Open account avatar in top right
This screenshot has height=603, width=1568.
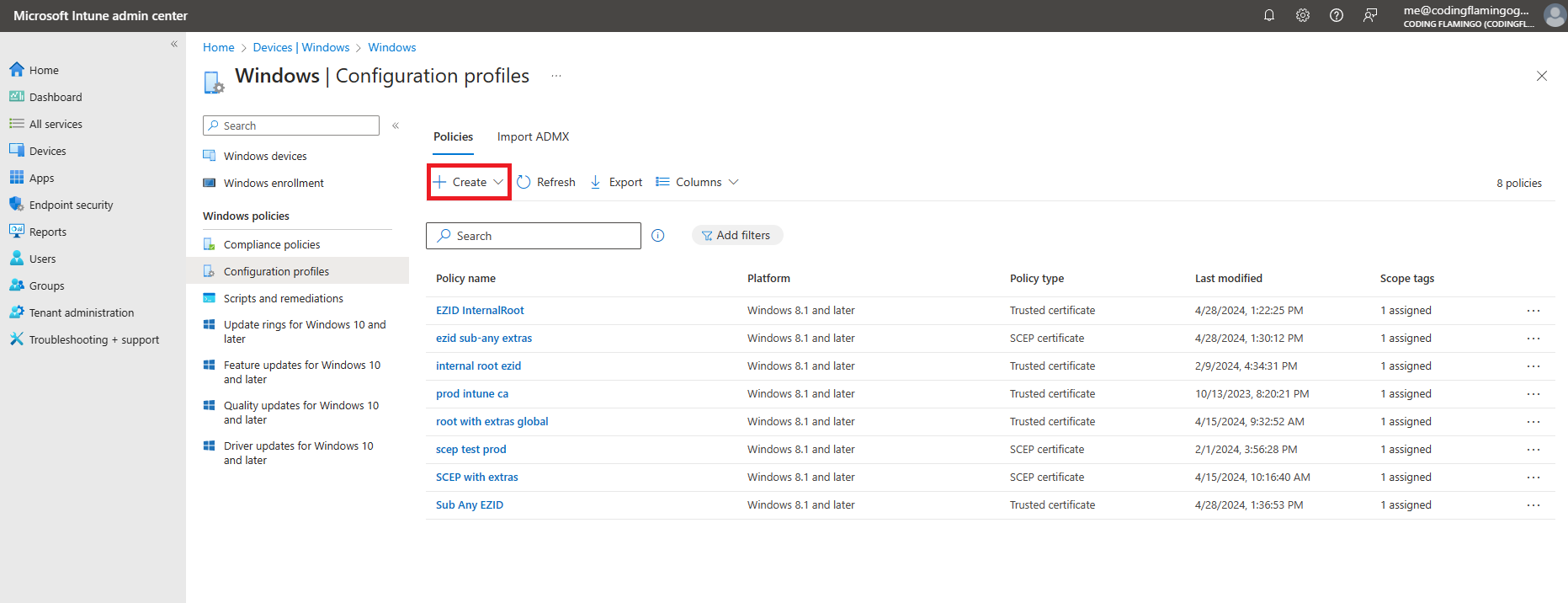(1555, 15)
